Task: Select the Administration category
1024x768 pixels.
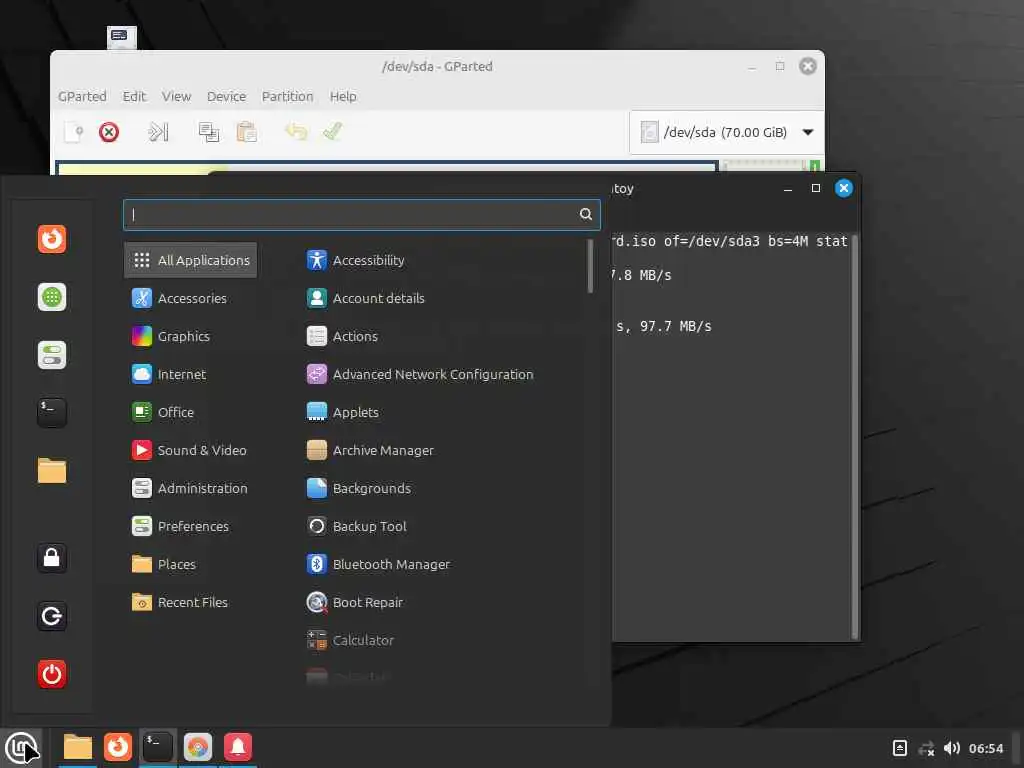Action: click(190, 488)
